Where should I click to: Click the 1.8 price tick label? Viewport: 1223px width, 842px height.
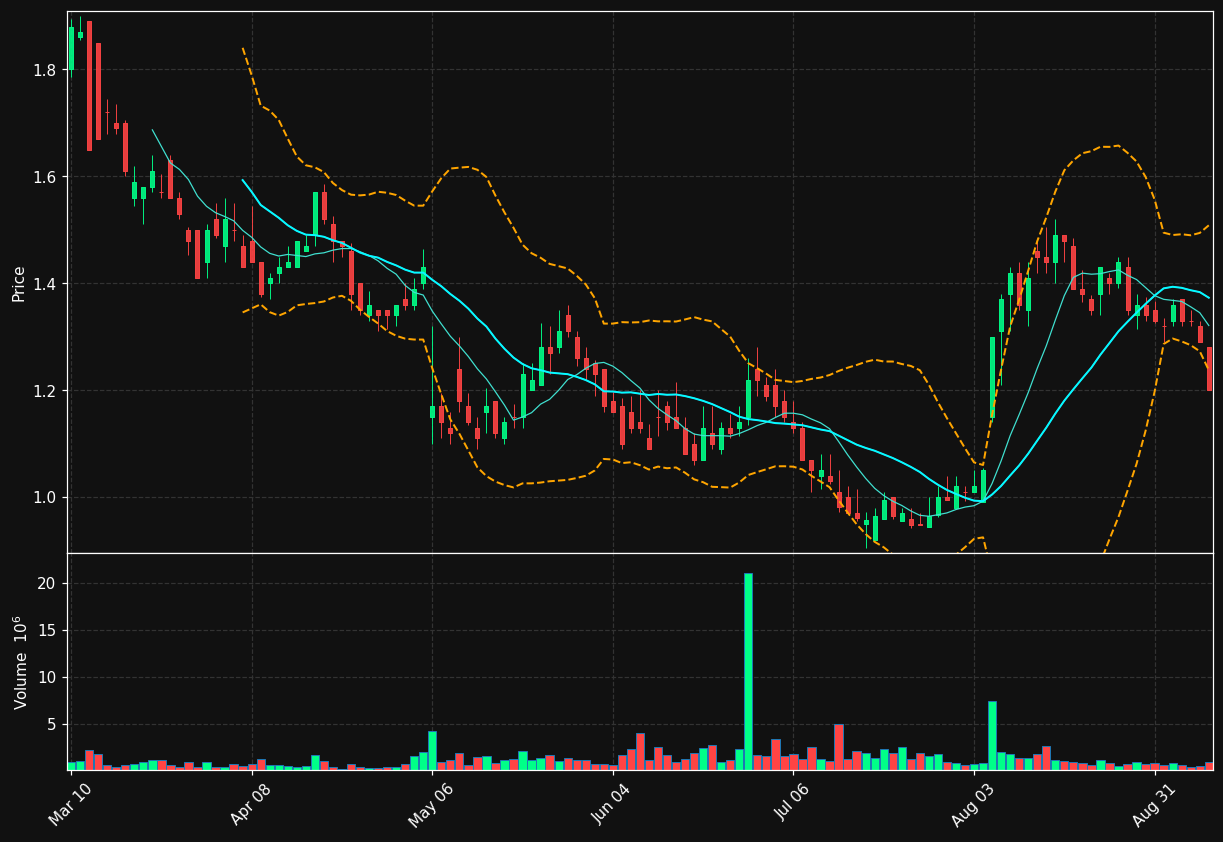(x=45, y=70)
